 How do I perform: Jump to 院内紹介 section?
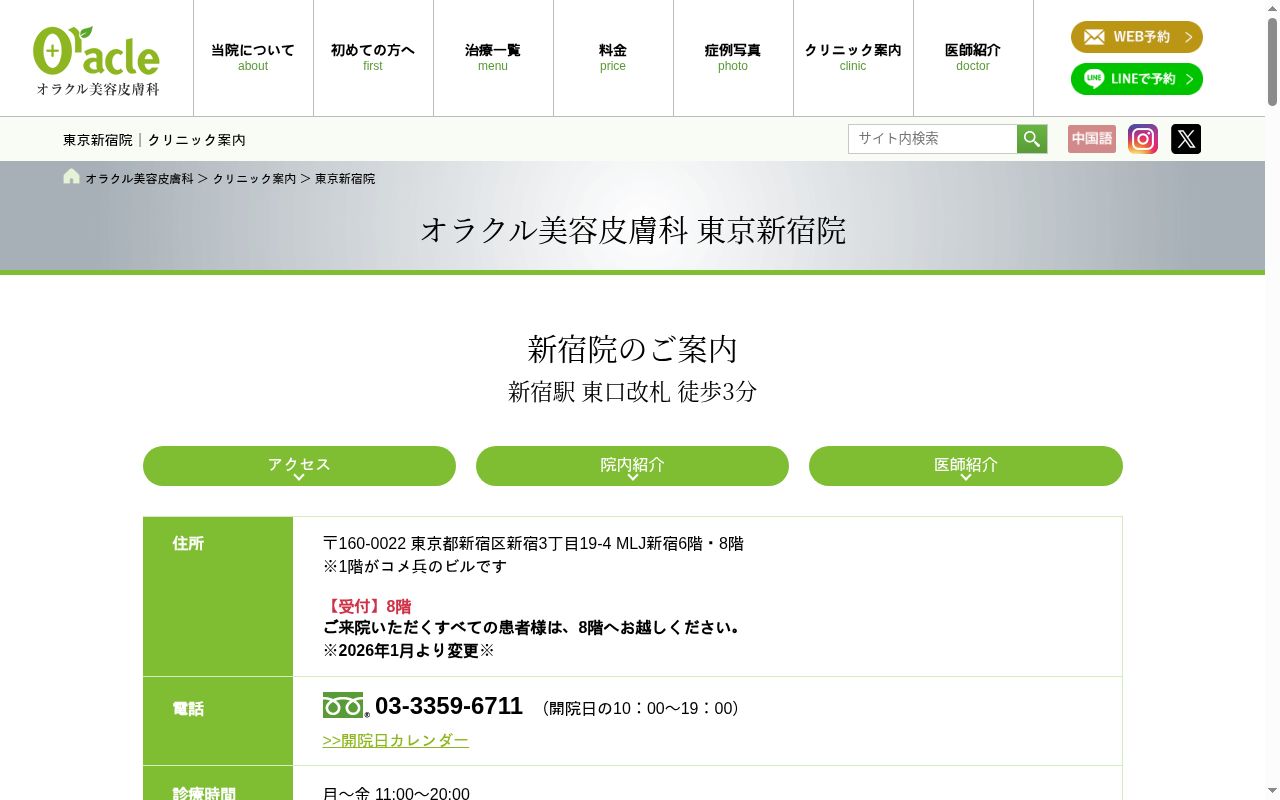tap(632, 466)
